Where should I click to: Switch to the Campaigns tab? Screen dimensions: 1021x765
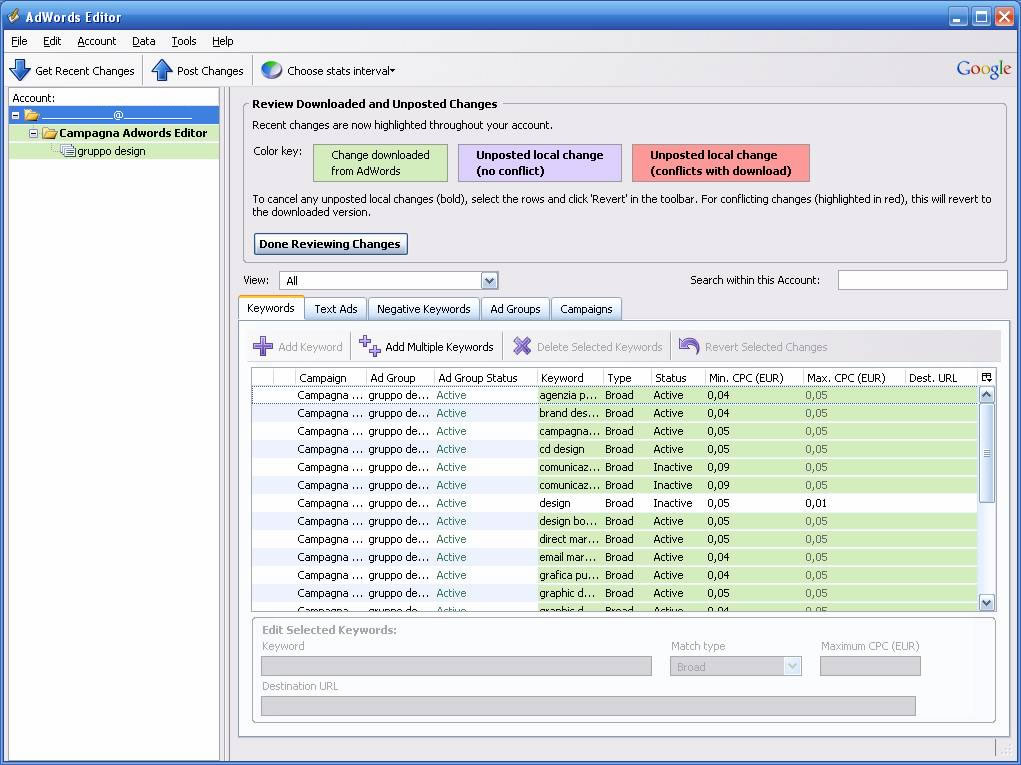586,309
